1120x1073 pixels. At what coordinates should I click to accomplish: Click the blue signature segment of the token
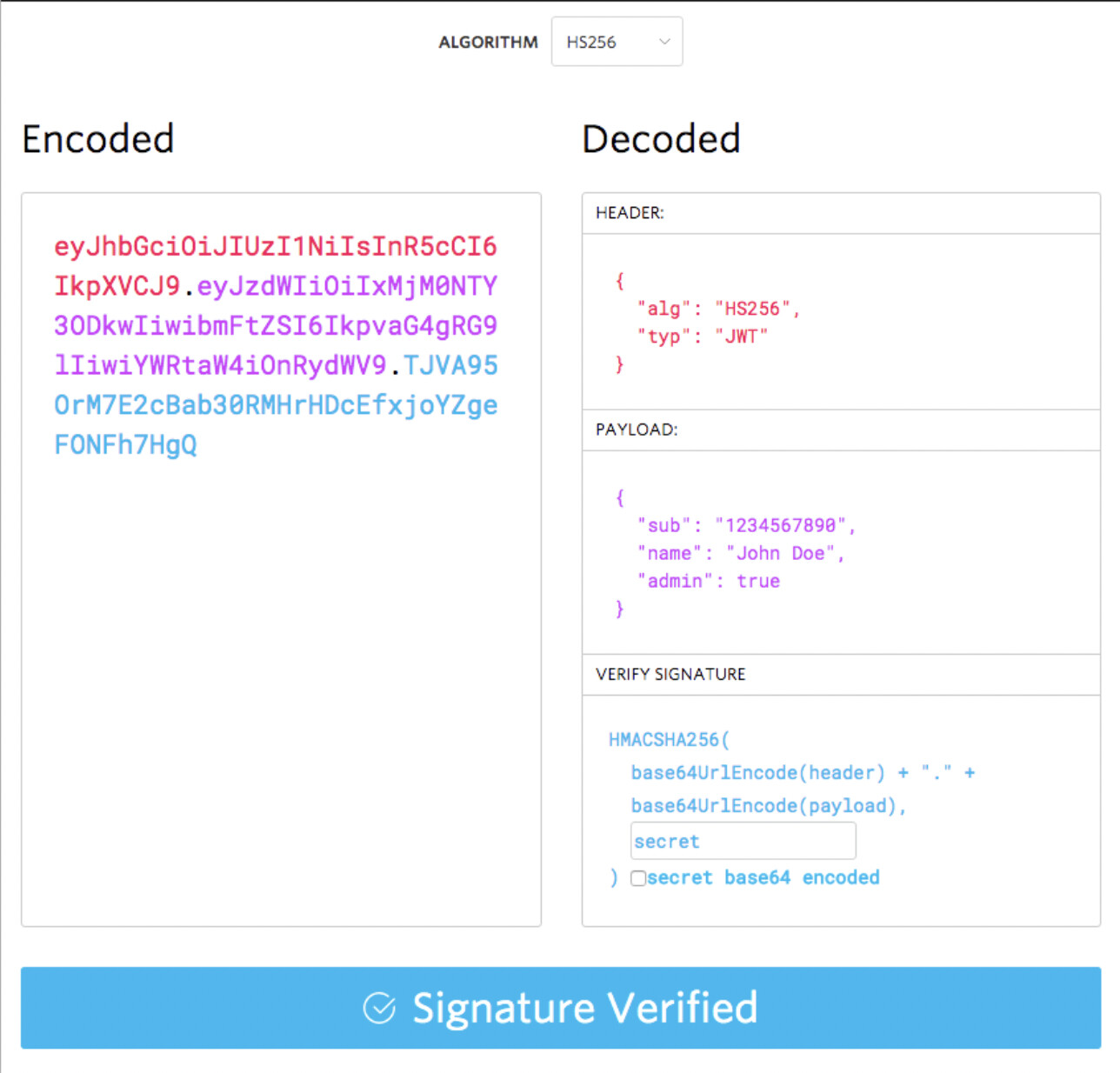[x=275, y=405]
